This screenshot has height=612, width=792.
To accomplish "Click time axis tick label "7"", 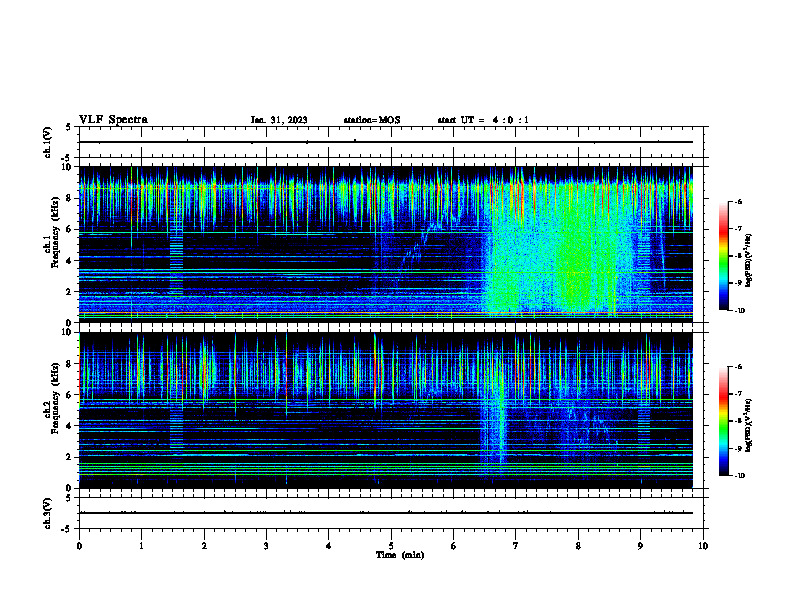I will 516,546.
